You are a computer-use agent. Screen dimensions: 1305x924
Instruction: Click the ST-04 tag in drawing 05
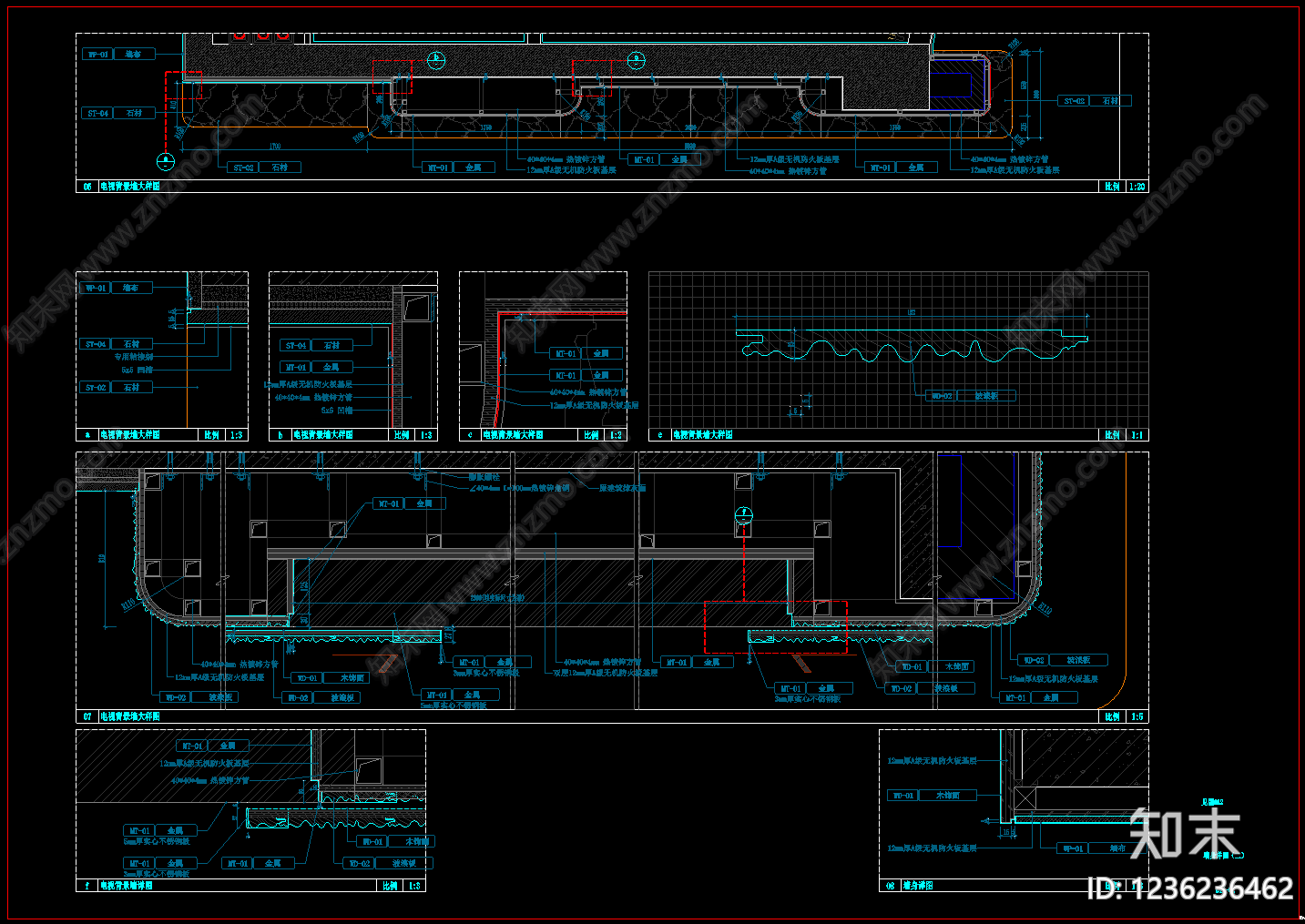97,114
